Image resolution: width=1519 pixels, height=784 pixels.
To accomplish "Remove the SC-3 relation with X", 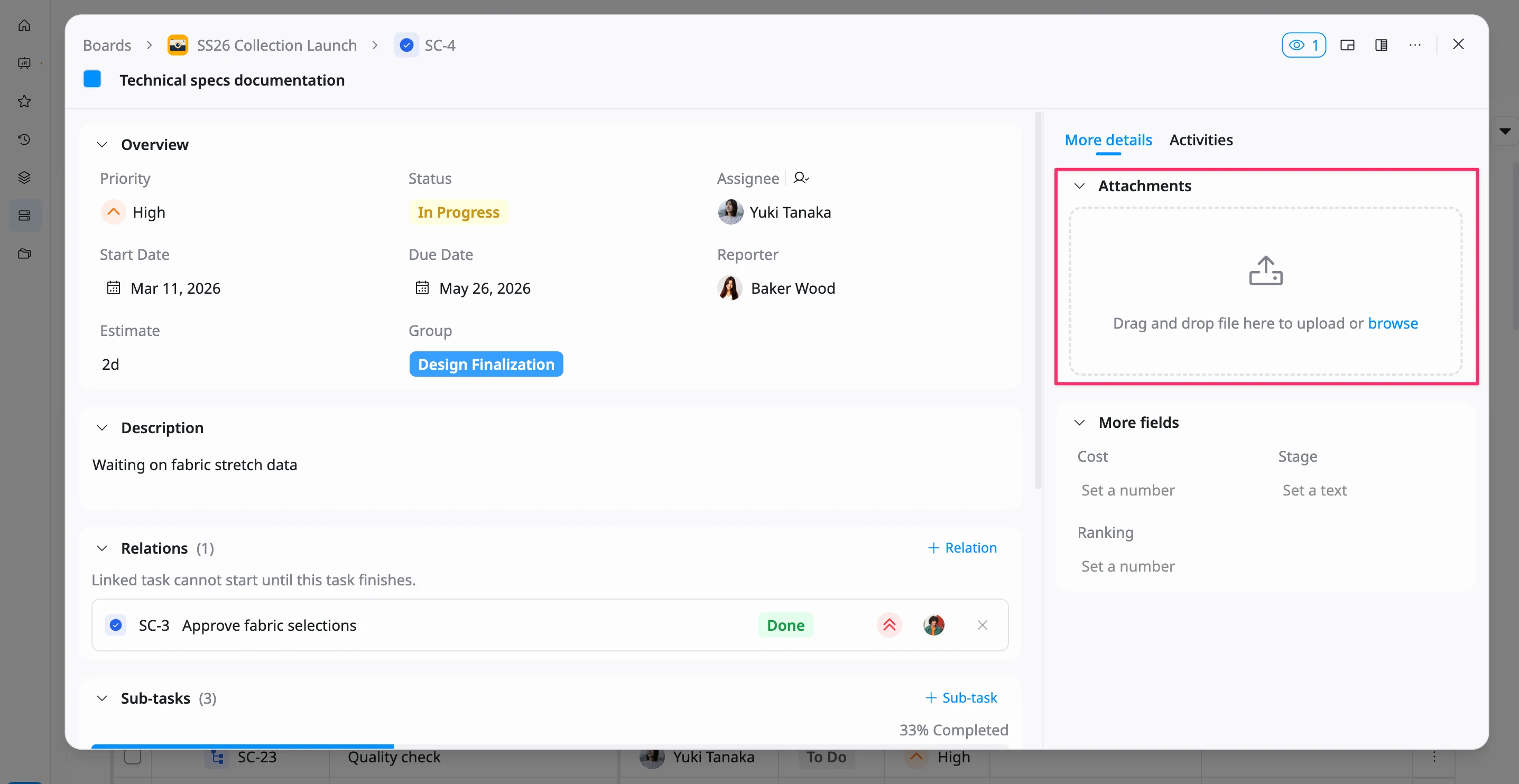I will coord(982,625).
